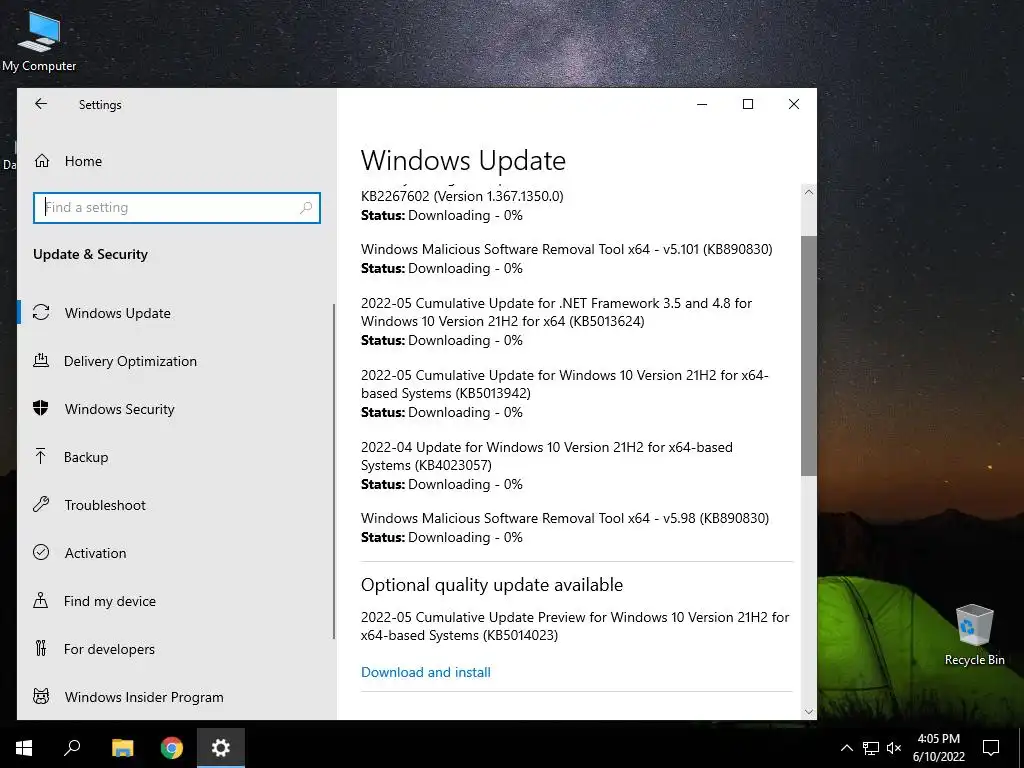Screen dimensions: 1024x768
Task: Select the Recycle Bin desktop icon
Action: pos(974,635)
